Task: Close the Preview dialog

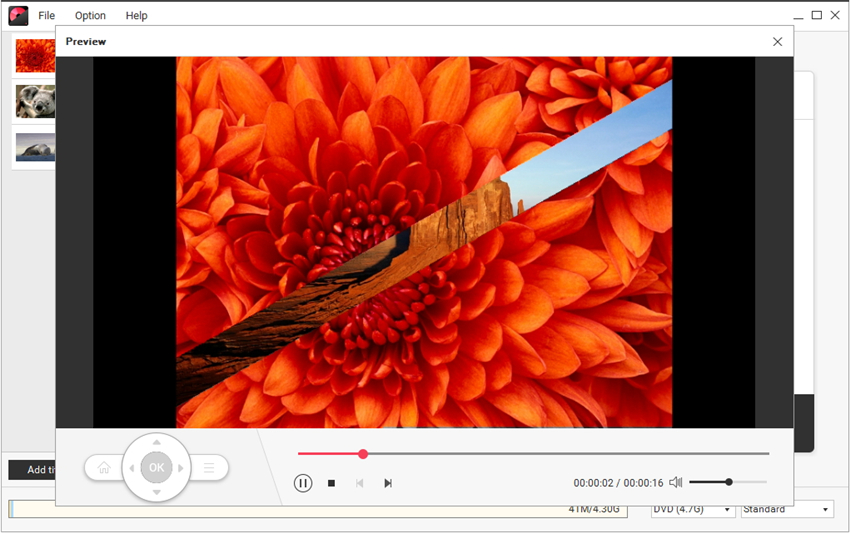Action: click(777, 42)
